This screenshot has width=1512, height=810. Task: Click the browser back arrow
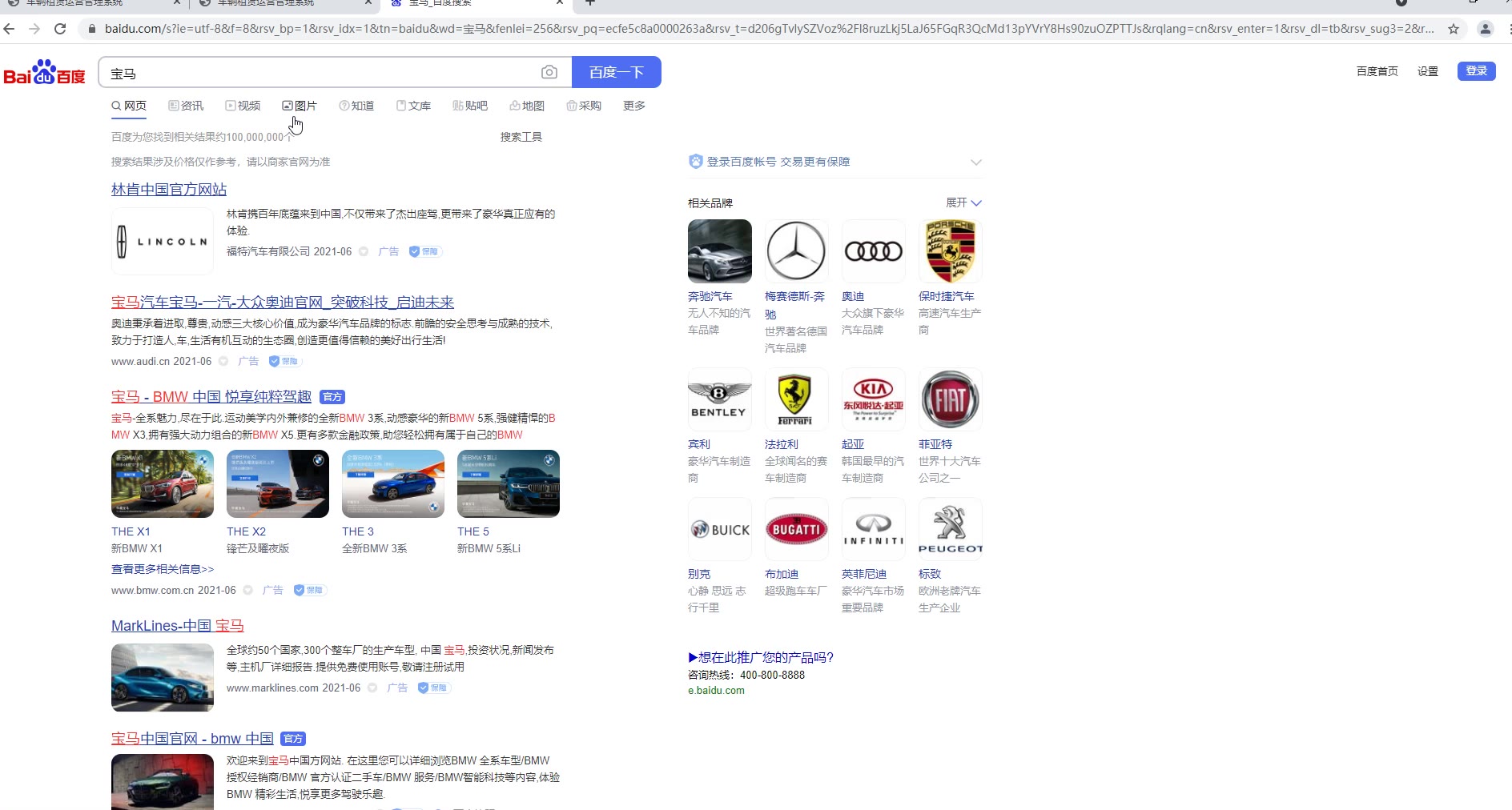(10, 29)
